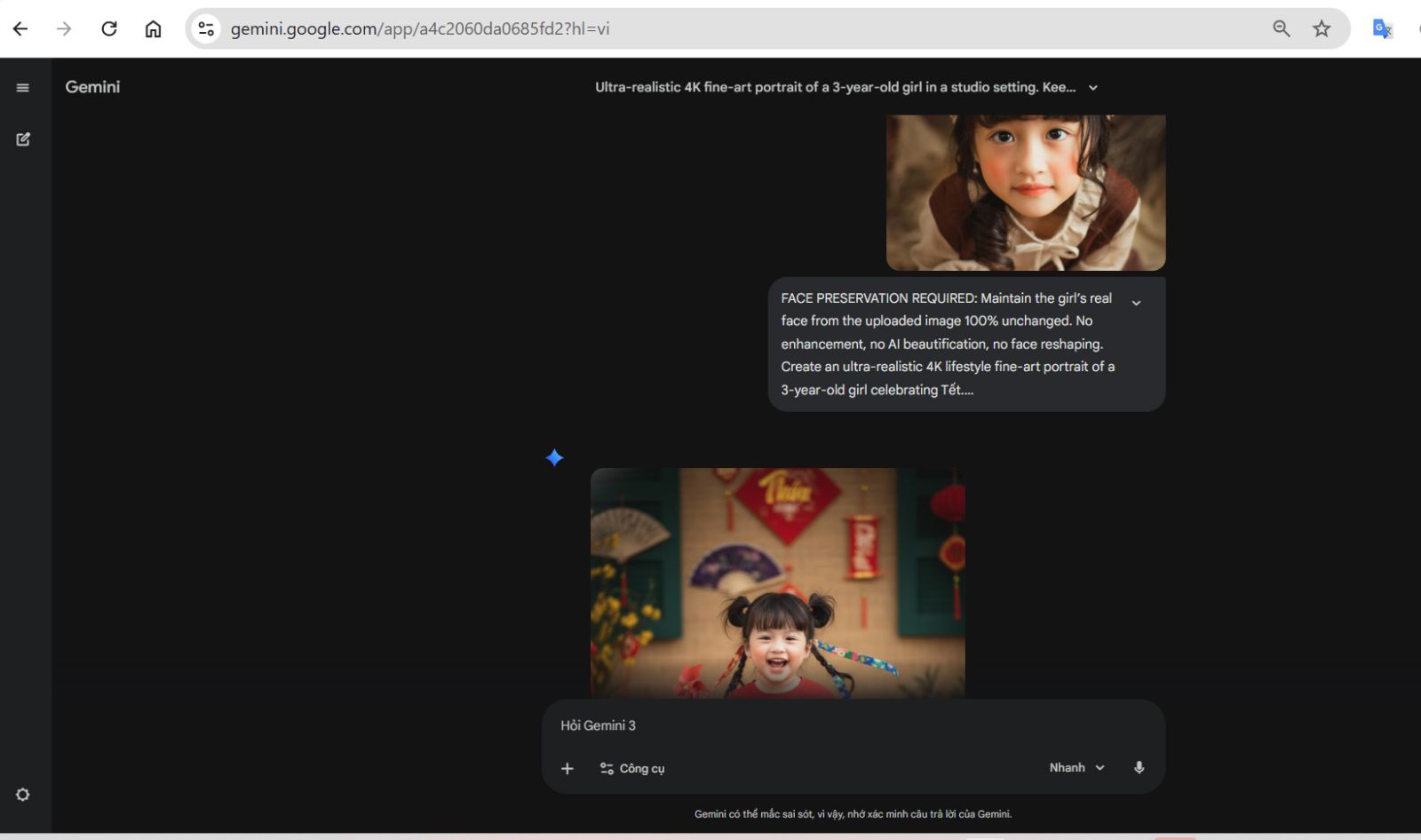1421x840 pixels.
Task: Open the Gemini main menu hamburger icon
Action: 23,87
